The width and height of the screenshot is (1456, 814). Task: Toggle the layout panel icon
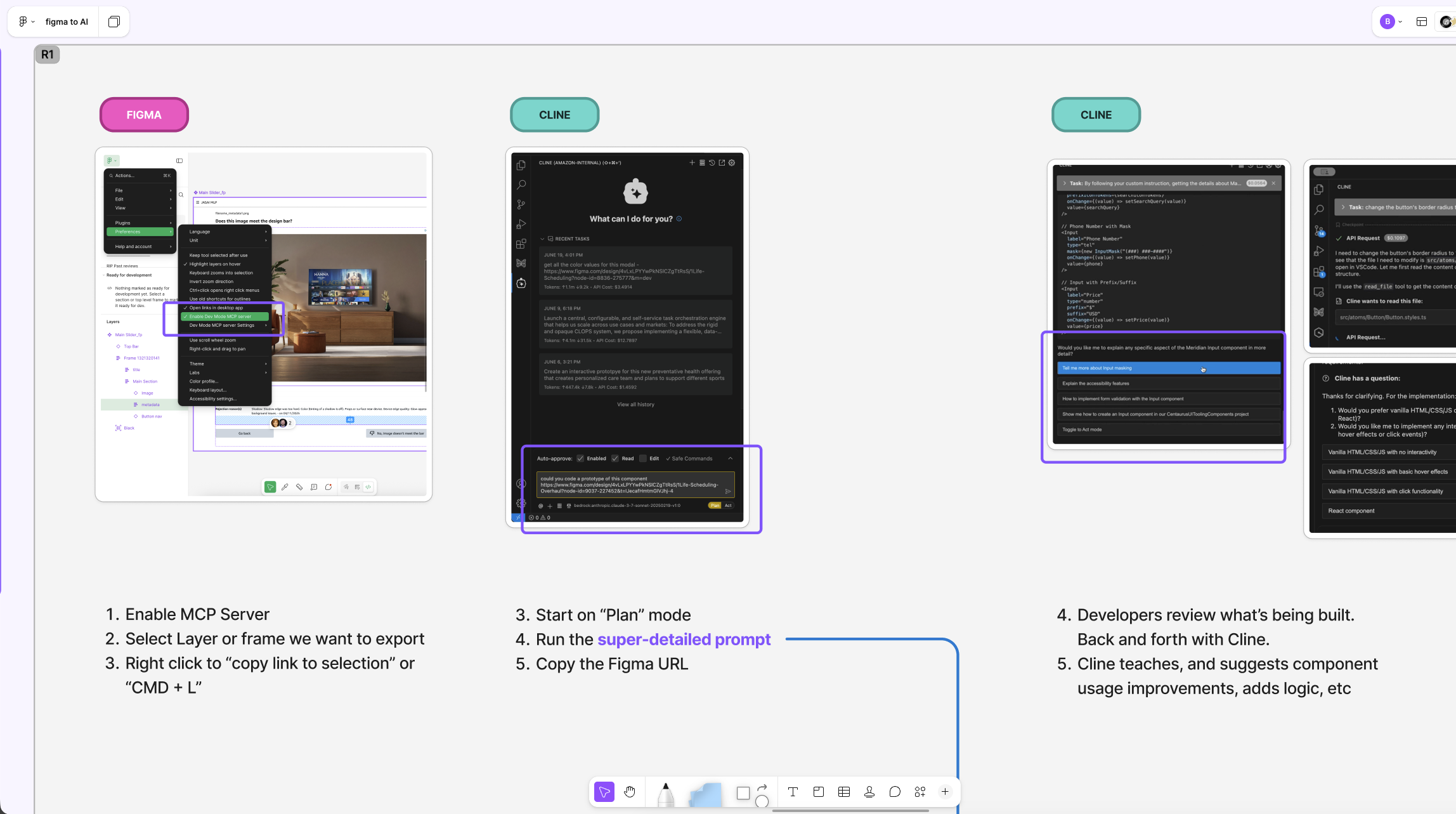pos(1422,22)
